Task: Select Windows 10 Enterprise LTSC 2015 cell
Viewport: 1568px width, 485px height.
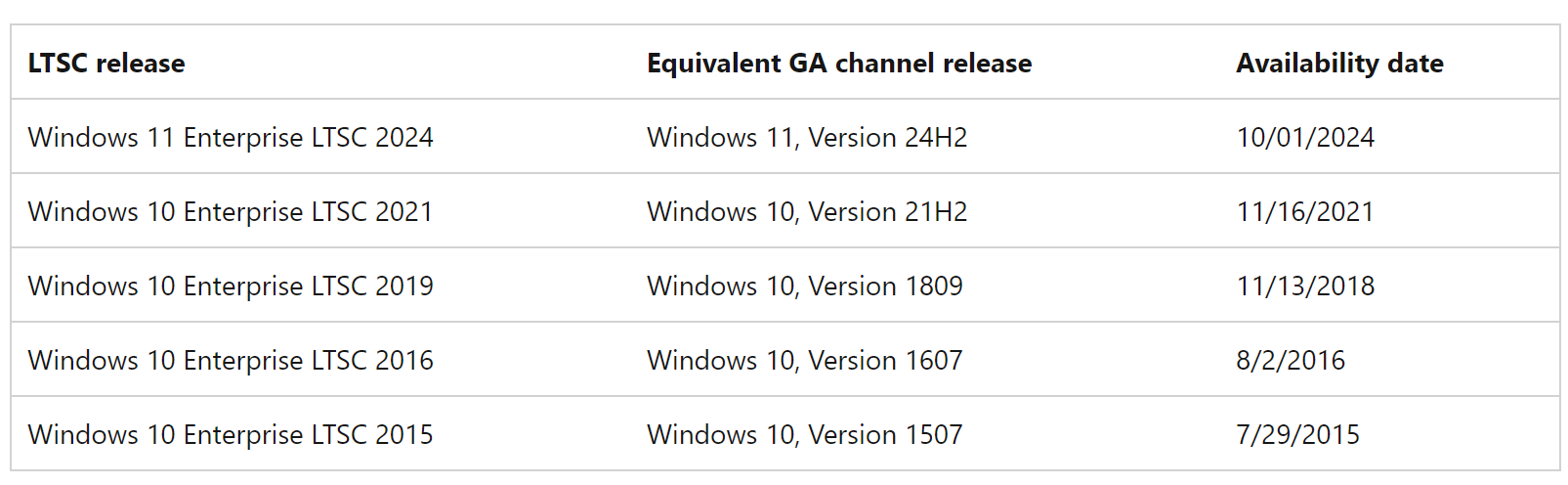Action: [x=231, y=435]
